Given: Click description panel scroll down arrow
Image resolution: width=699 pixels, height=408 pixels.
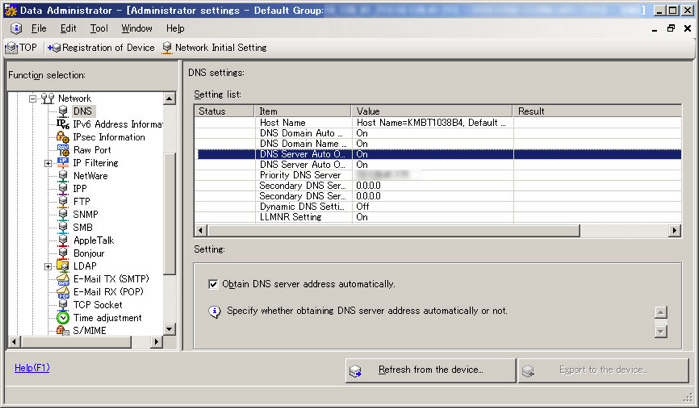Looking at the screenshot, I should tap(661, 332).
